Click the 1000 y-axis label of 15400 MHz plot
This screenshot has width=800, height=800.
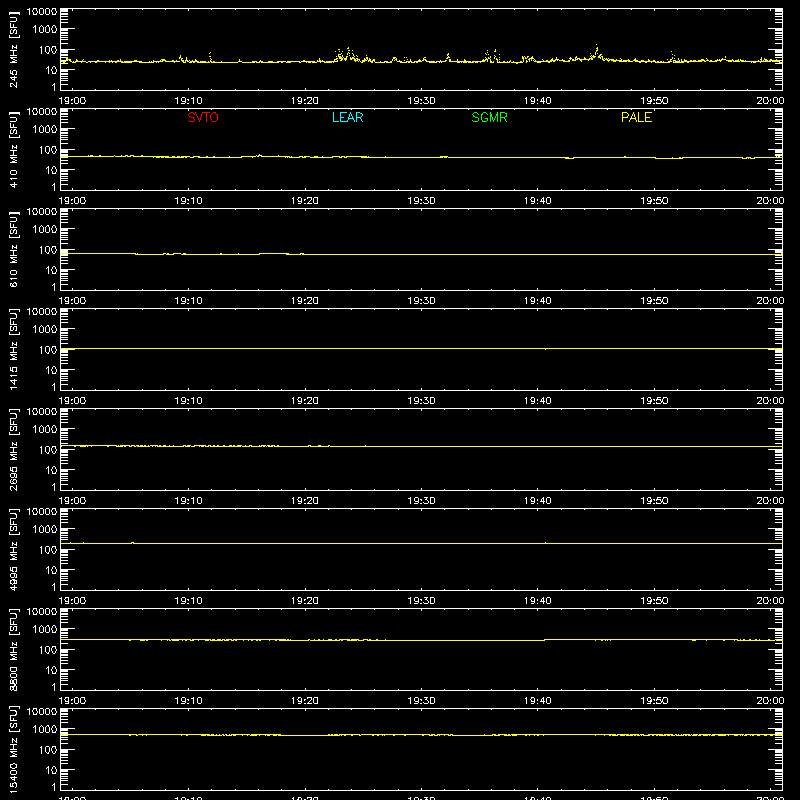[45, 729]
